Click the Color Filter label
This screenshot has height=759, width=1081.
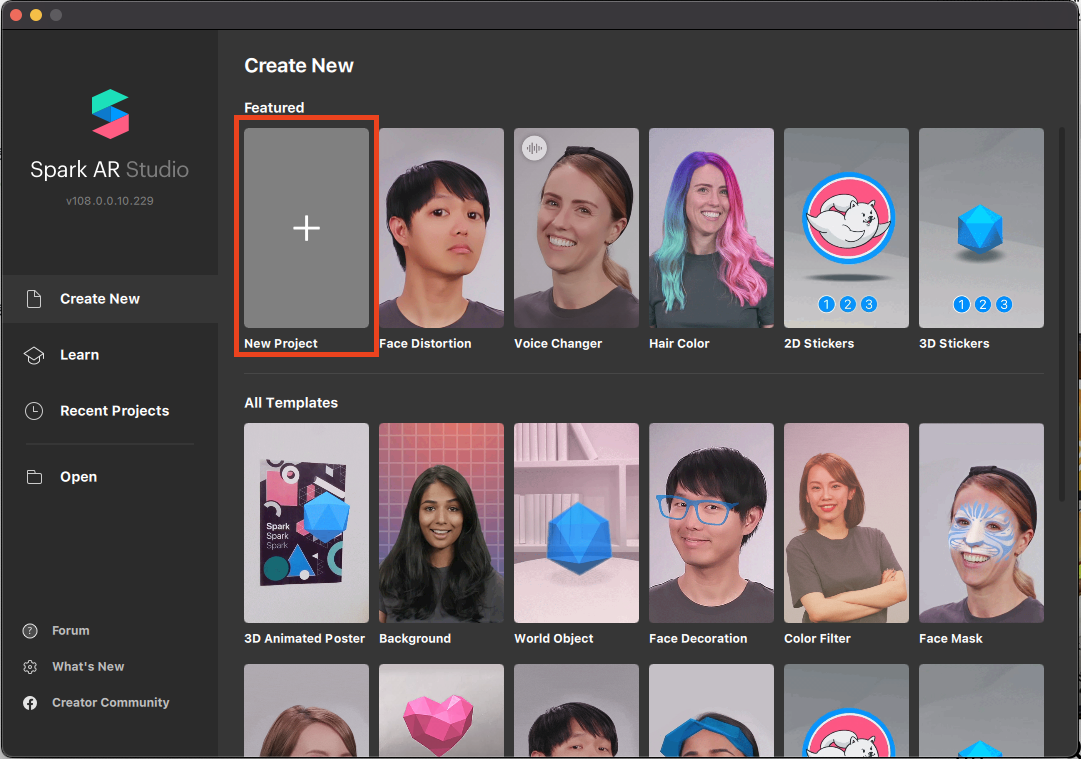817,638
